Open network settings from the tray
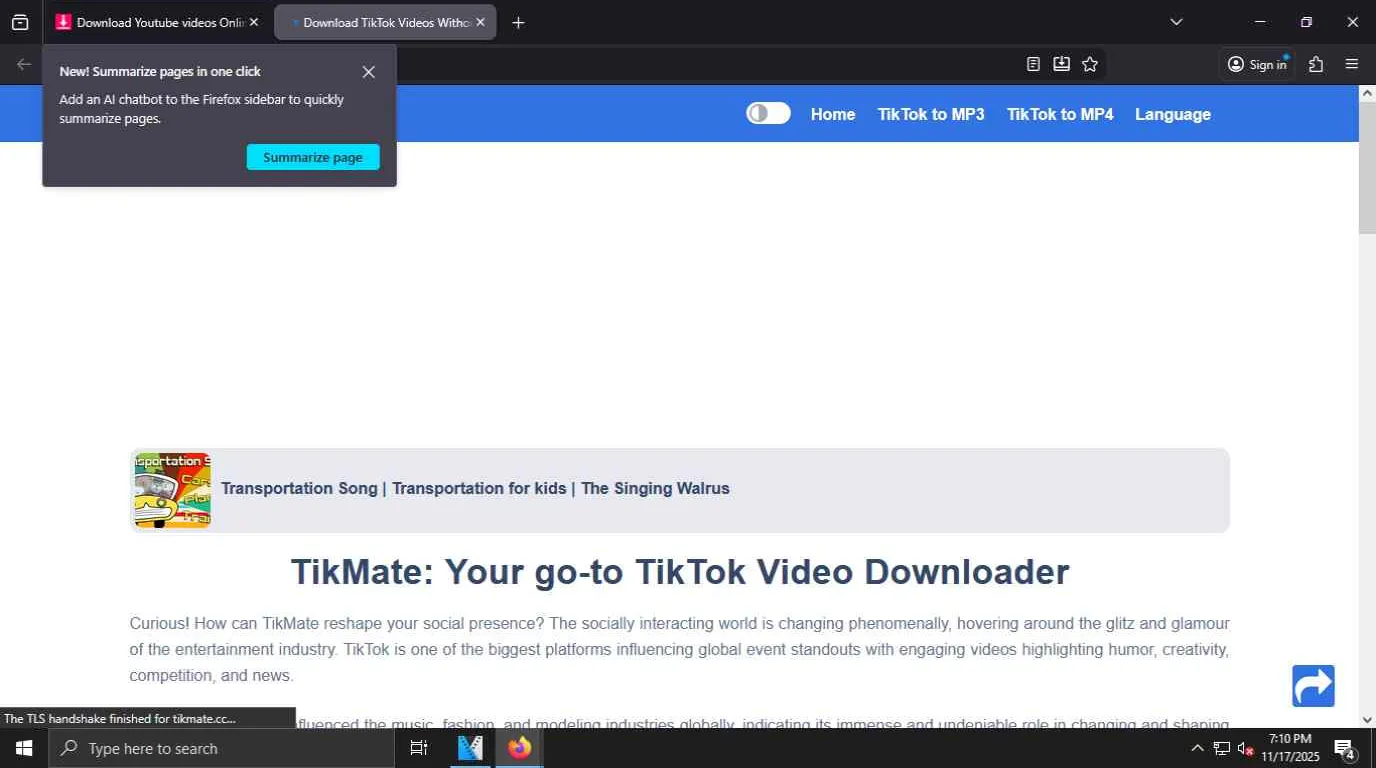The image size is (1376, 768). click(1221, 748)
